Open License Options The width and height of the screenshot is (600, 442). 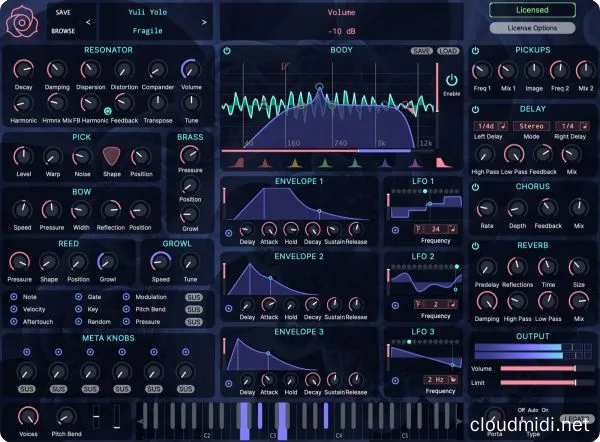(x=533, y=28)
